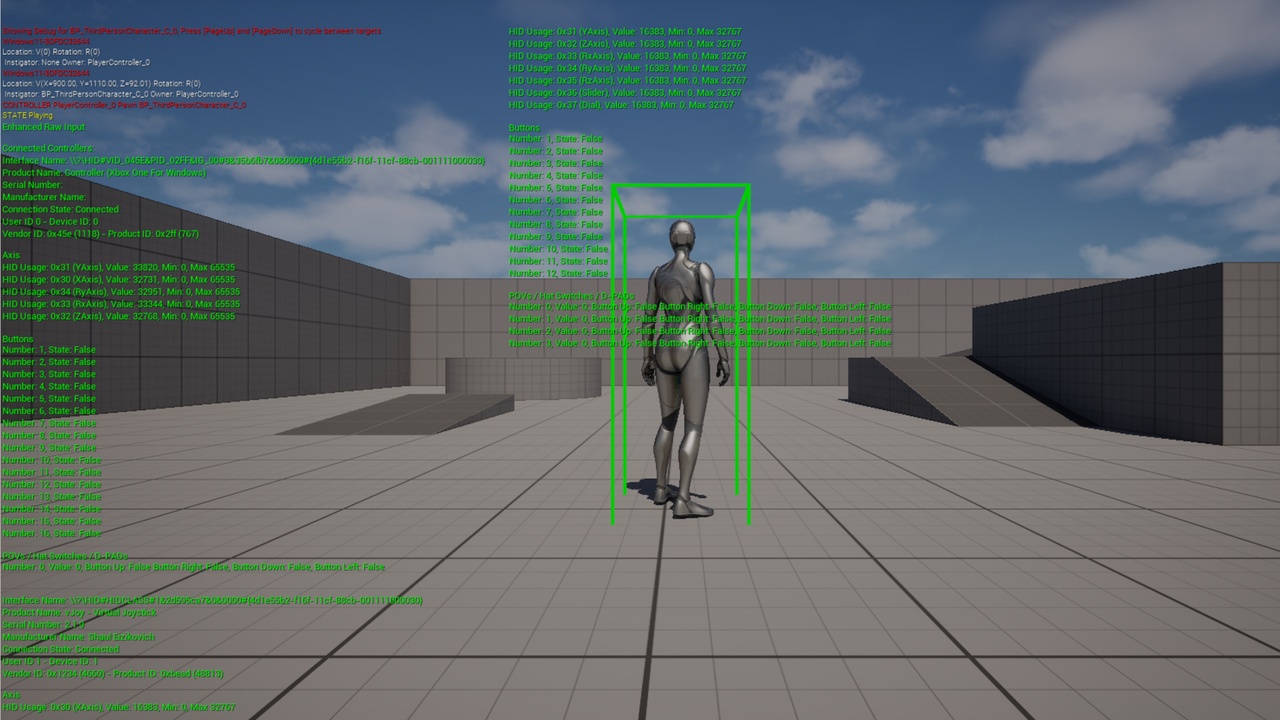Click "Product Name: Controller (Xbox One For Windows)"
Screen dimensions: 1280x720
coord(104,172)
